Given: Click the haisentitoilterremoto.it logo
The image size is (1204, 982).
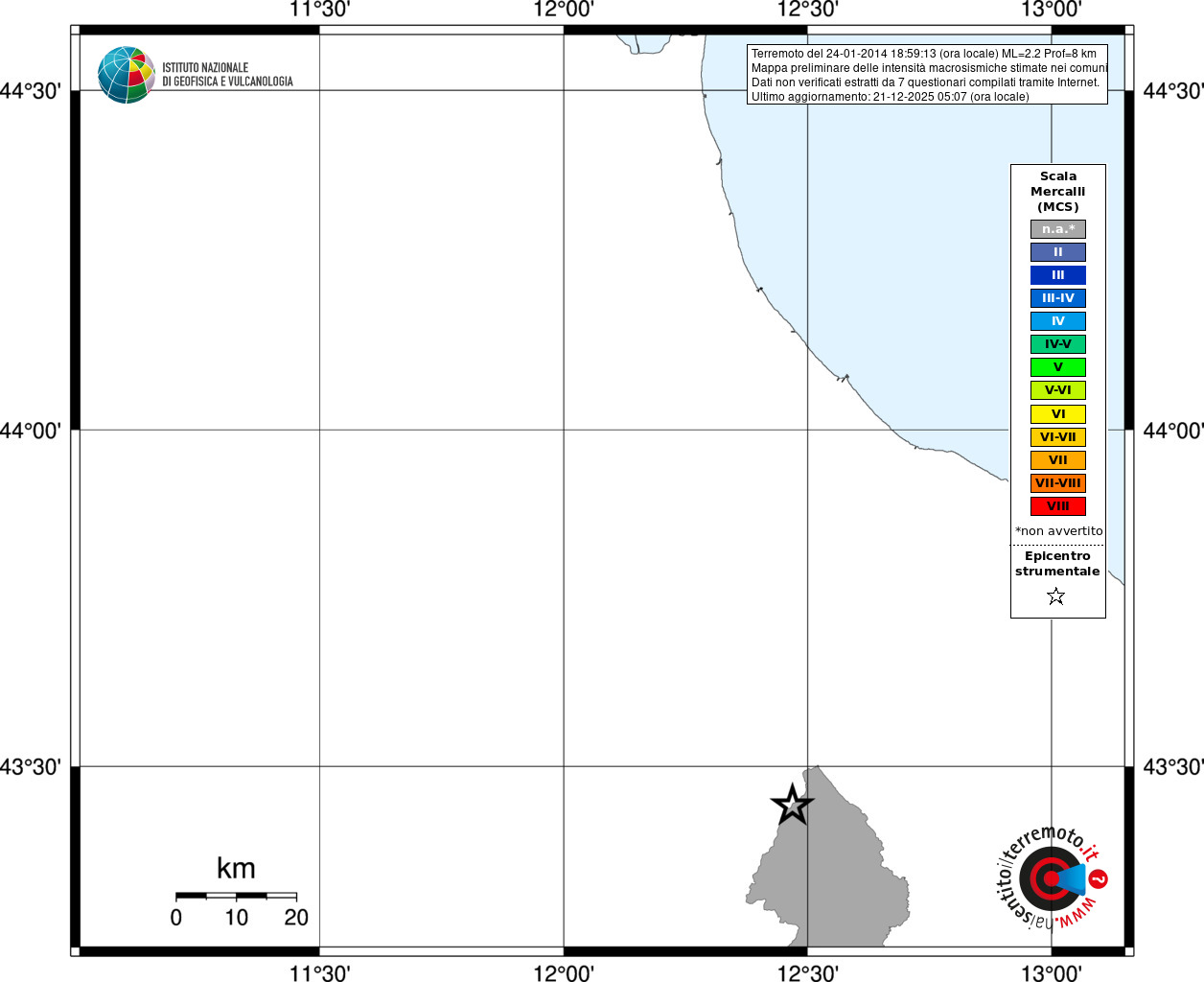Looking at the screenshot, I should (1052, 877).
